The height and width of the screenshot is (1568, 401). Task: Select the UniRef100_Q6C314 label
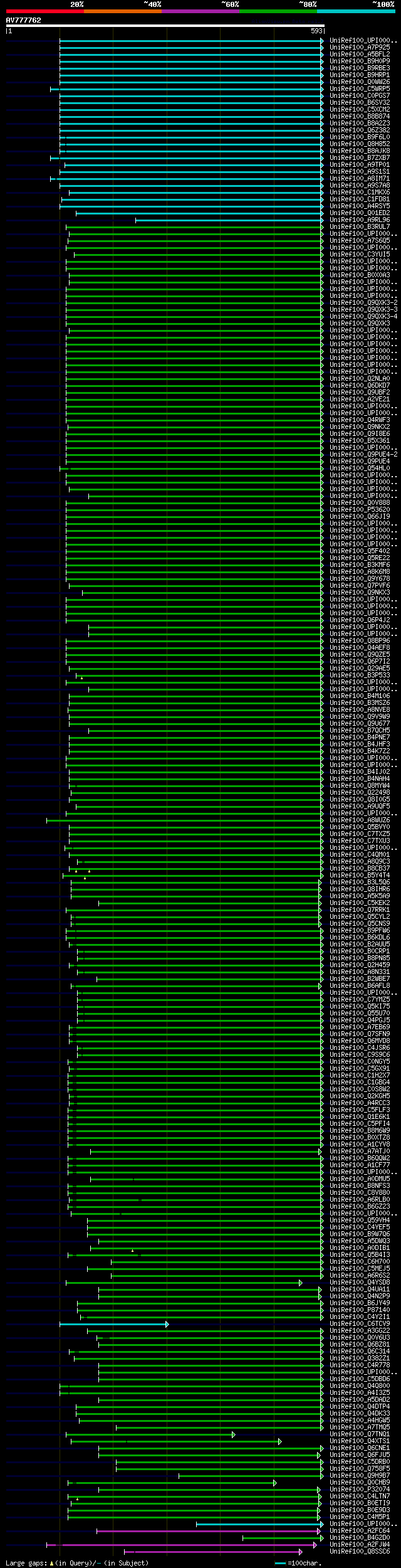coord(360,1351)
